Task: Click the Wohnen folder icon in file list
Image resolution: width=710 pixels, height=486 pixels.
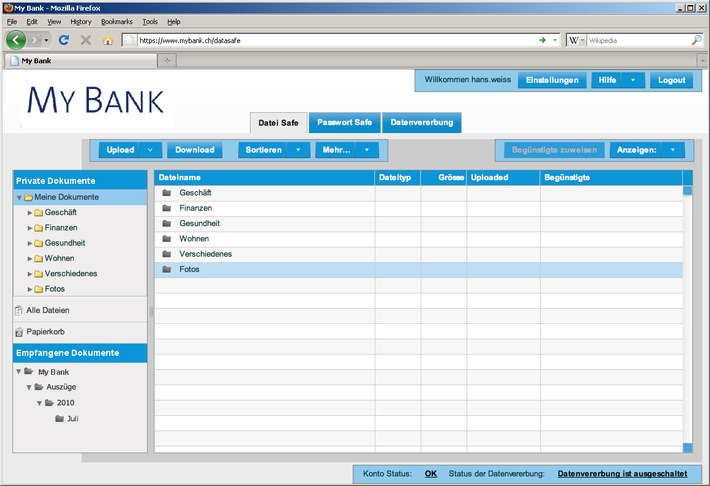Action: 167,239
